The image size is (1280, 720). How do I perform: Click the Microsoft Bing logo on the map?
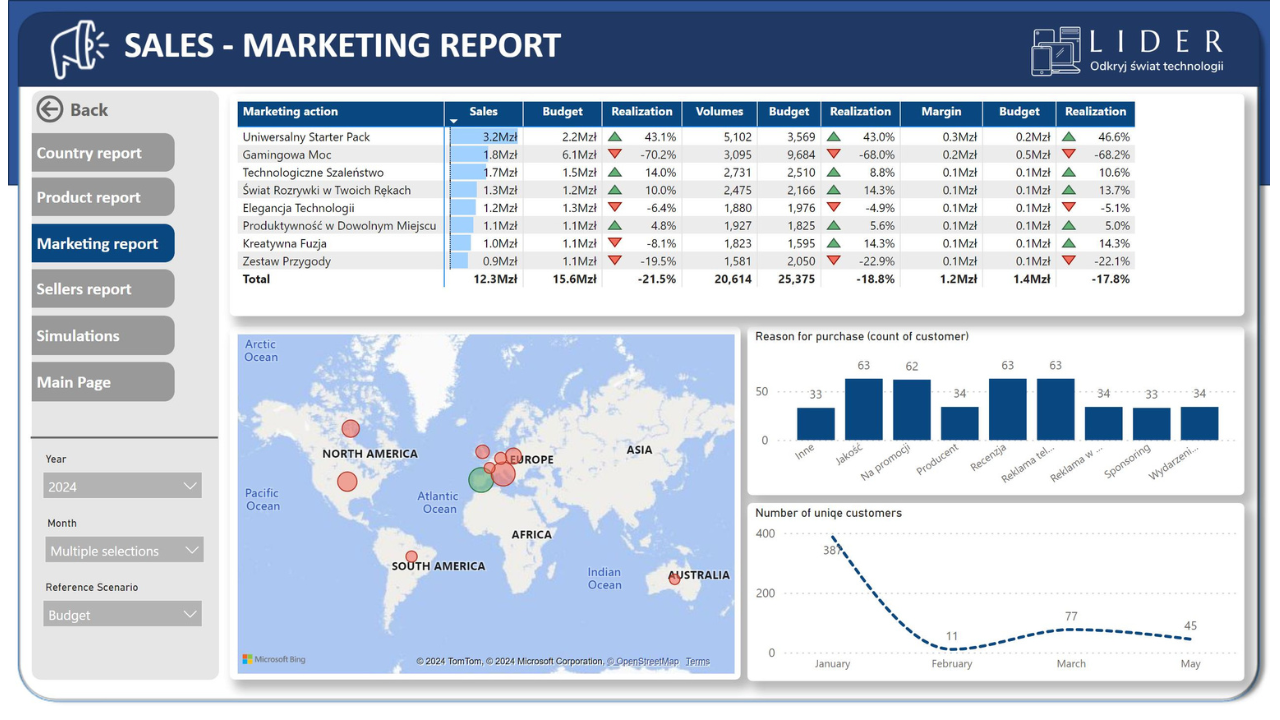pyautogui.click(x=274, y=660)
